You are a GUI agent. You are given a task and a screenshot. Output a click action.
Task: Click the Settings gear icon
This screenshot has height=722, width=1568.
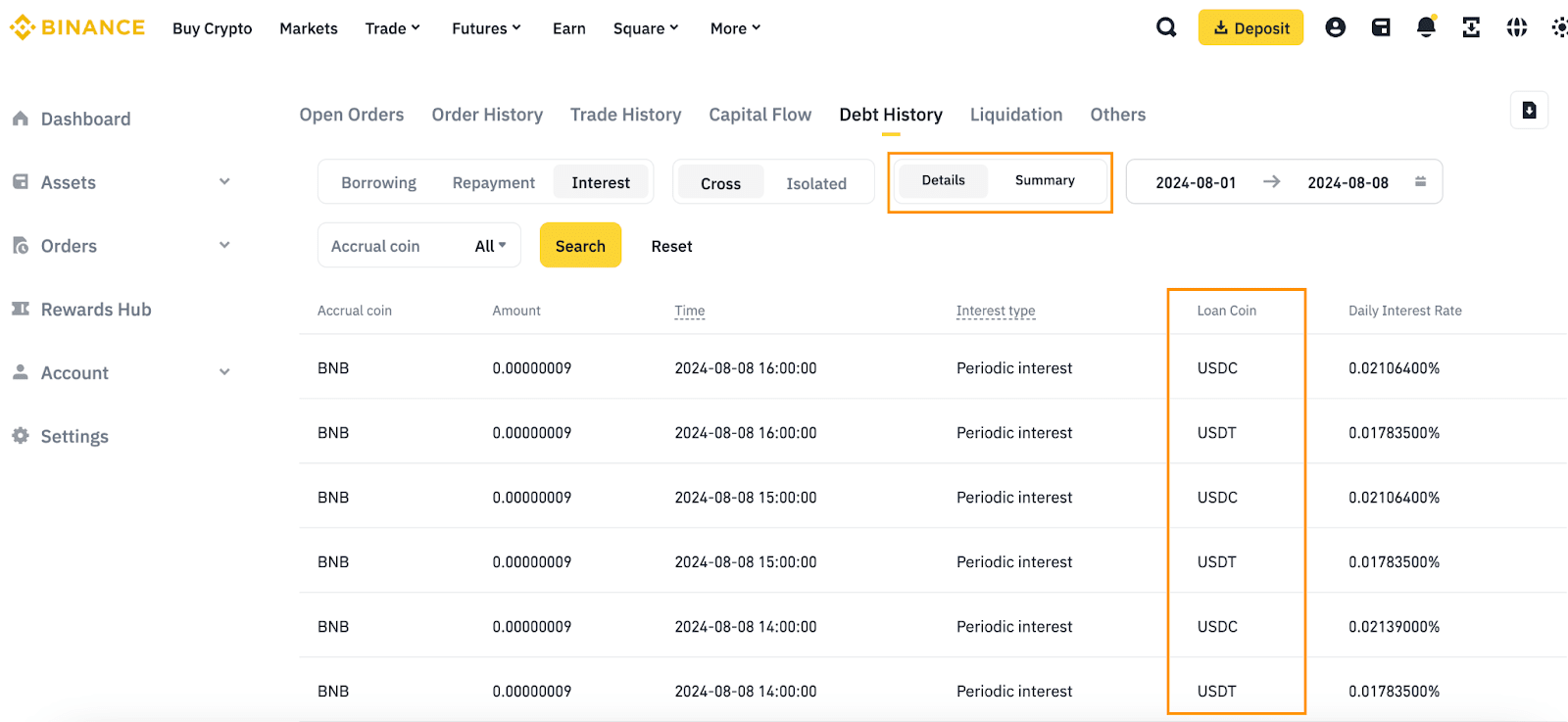pyautogui.click(x=21, y=436)
